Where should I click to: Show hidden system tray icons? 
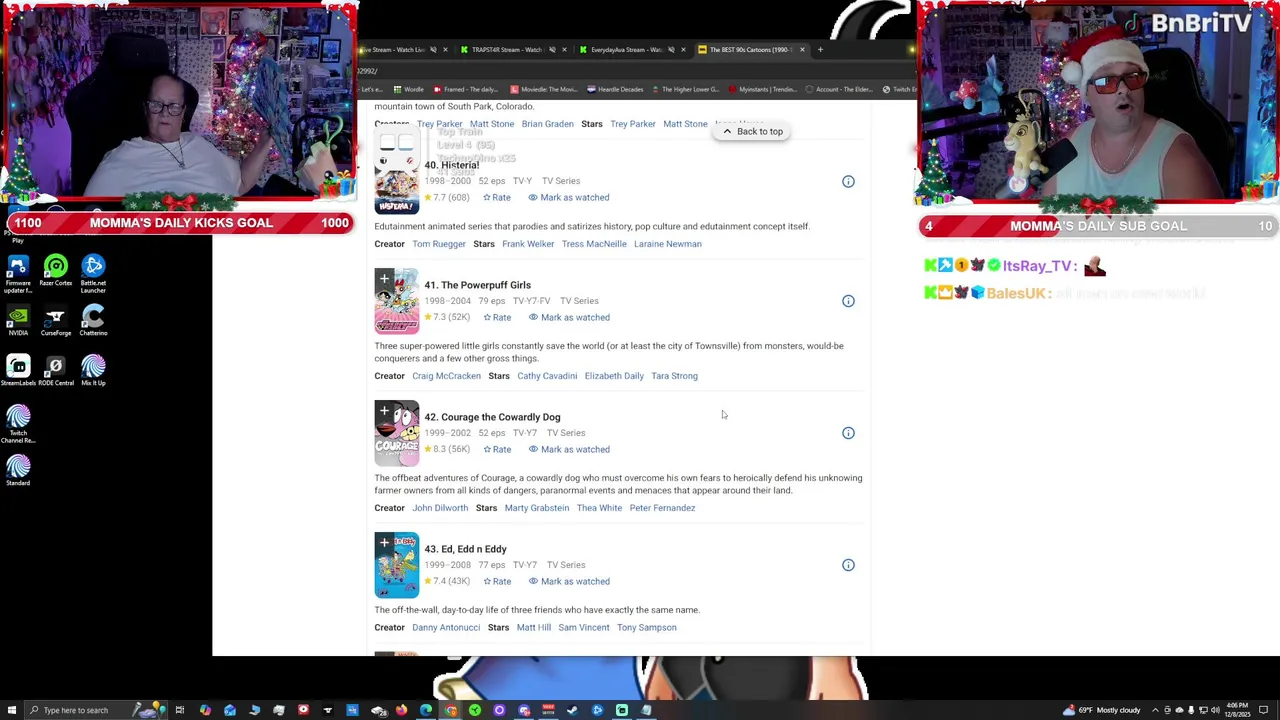click(x=1155, y=710)
